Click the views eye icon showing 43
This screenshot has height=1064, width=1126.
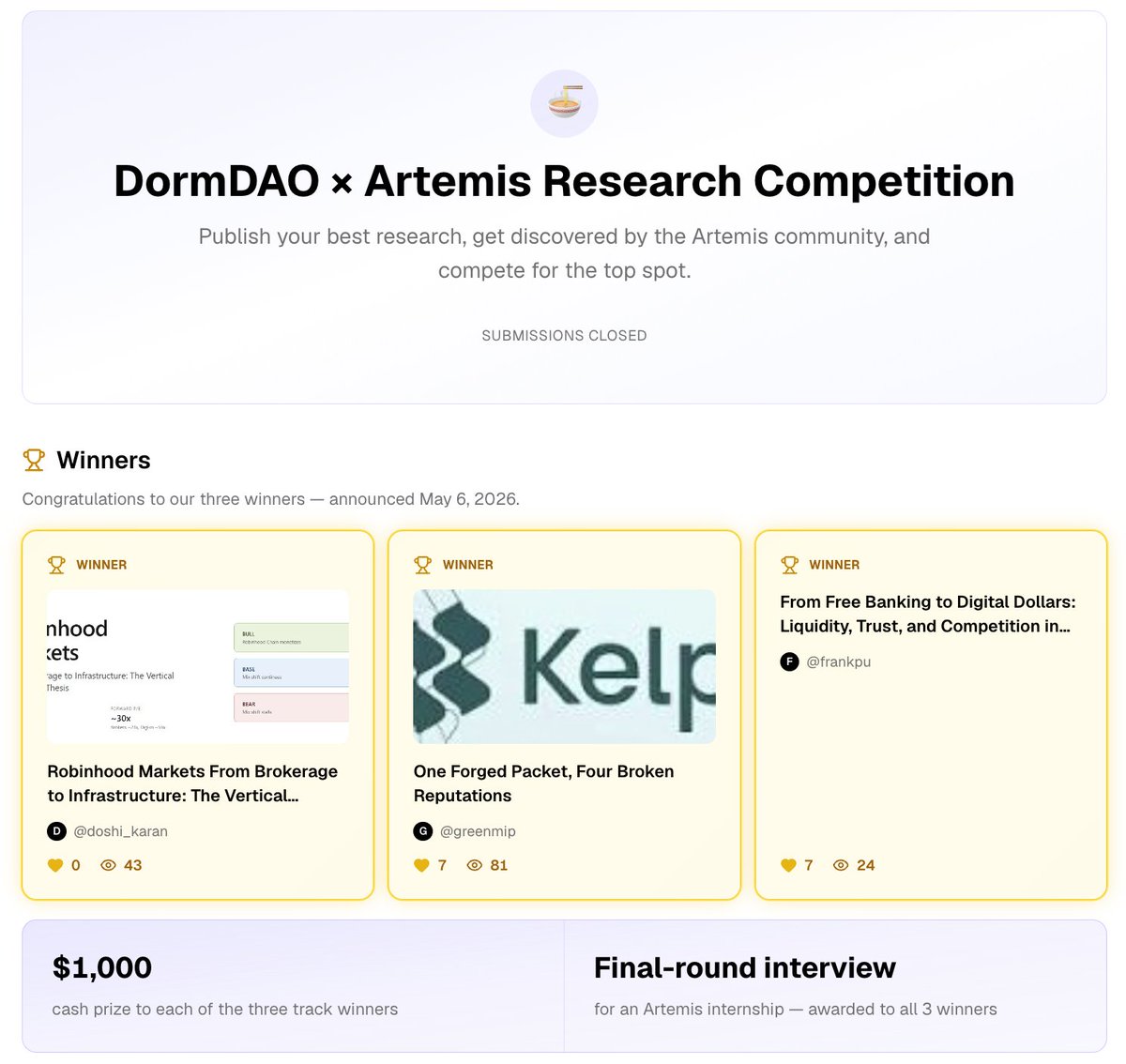pyautogui.click(x=108, y=865)
